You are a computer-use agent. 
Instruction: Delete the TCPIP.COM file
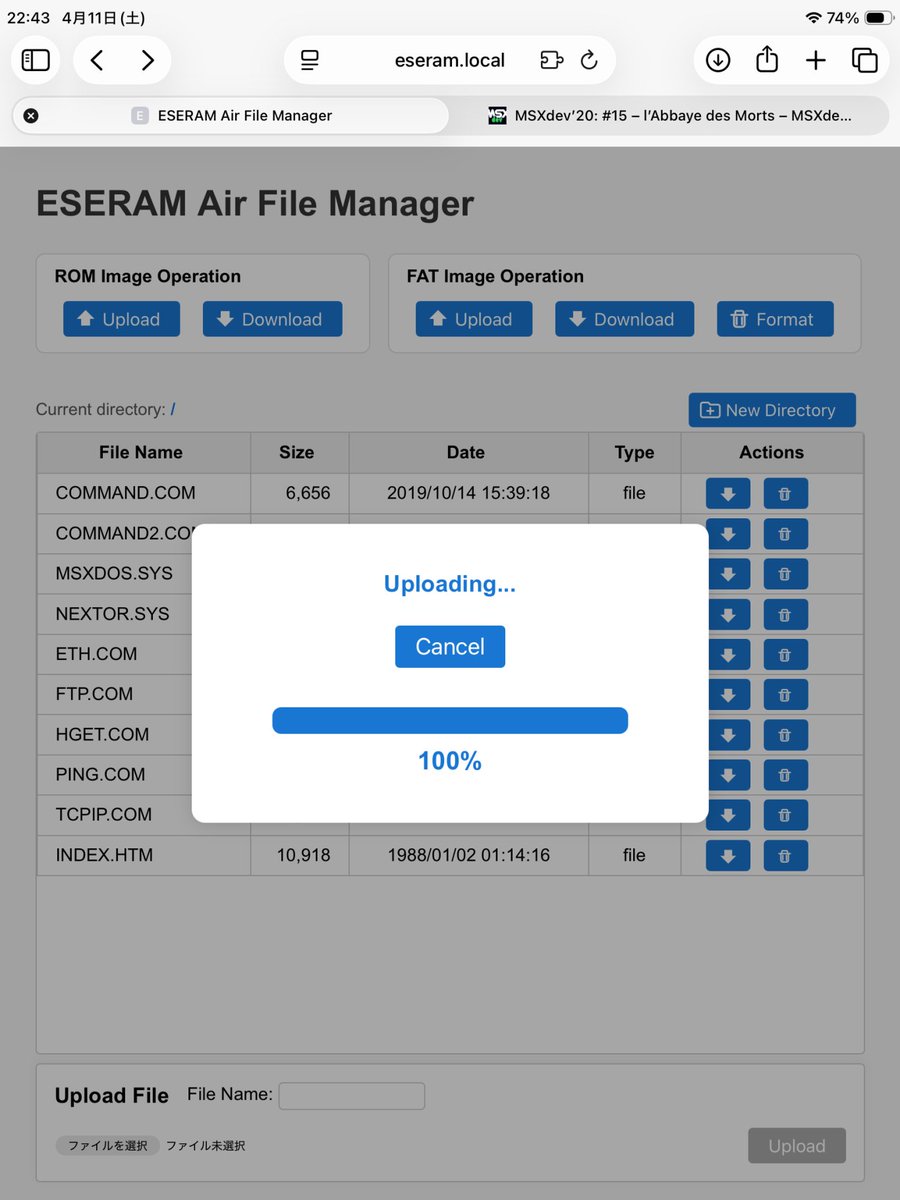pyautogui.click(x=786, y=815)
